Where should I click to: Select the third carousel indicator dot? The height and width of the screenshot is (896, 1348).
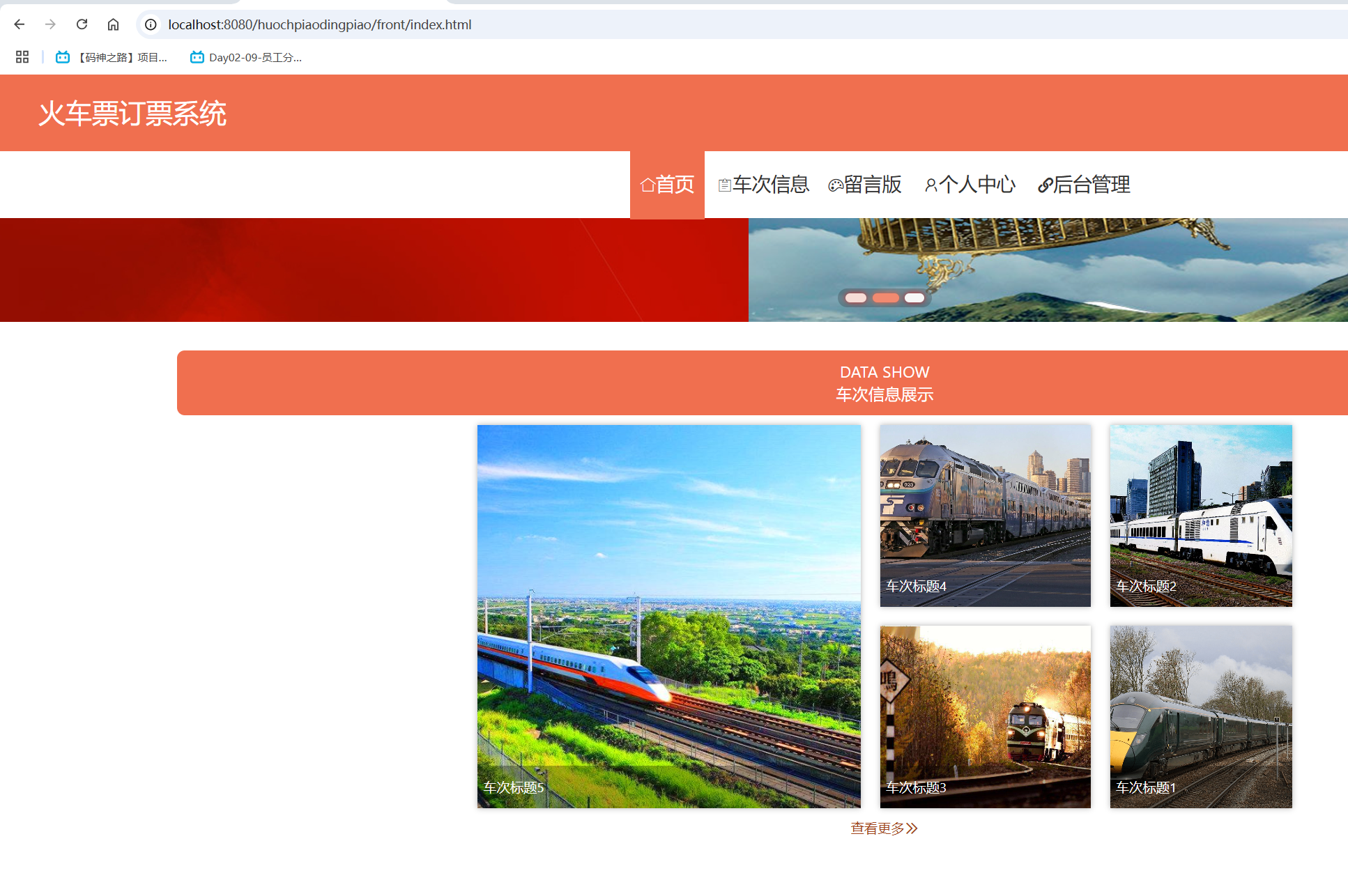(x=914, y=298)
